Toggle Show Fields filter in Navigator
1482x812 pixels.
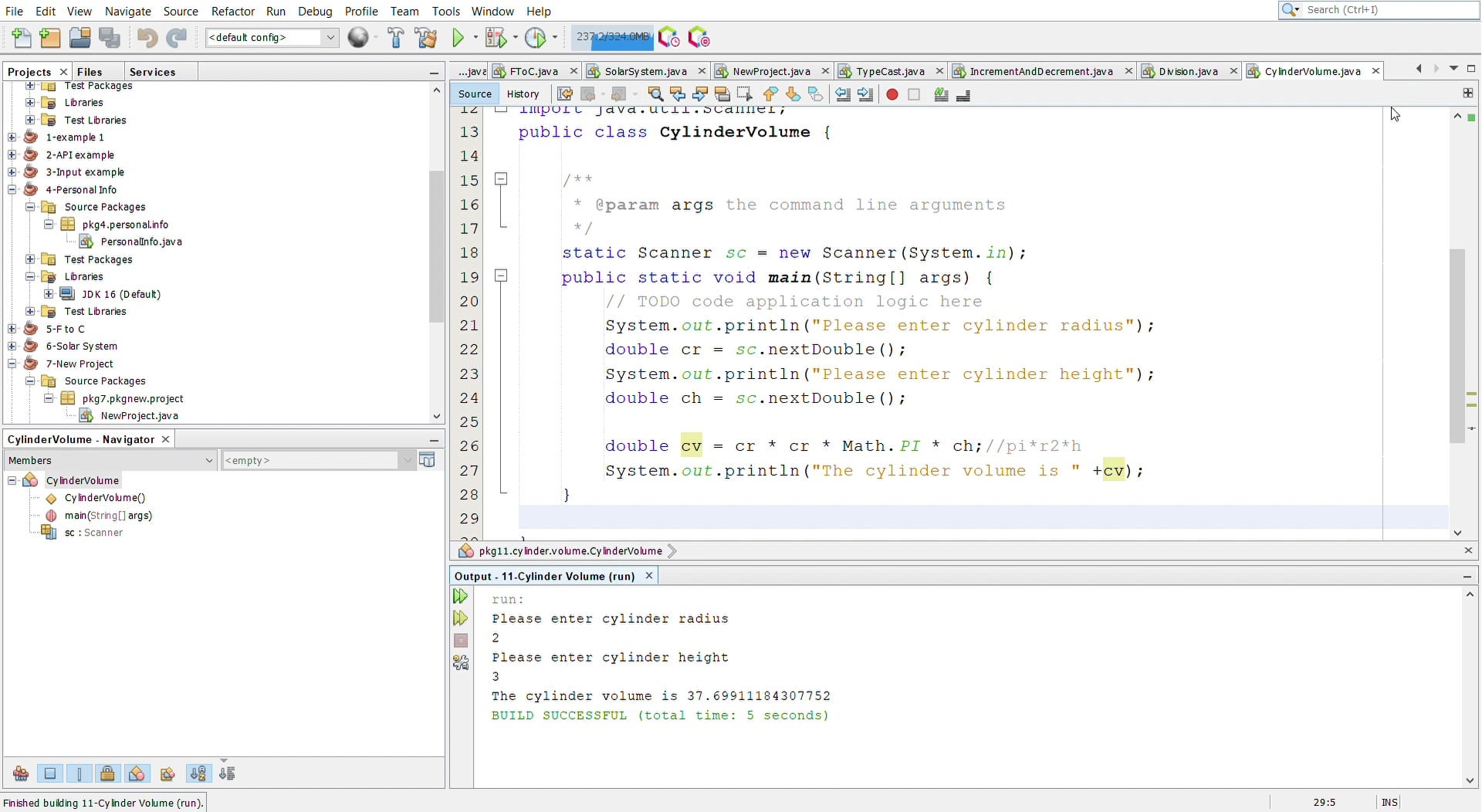click(50, 773)
